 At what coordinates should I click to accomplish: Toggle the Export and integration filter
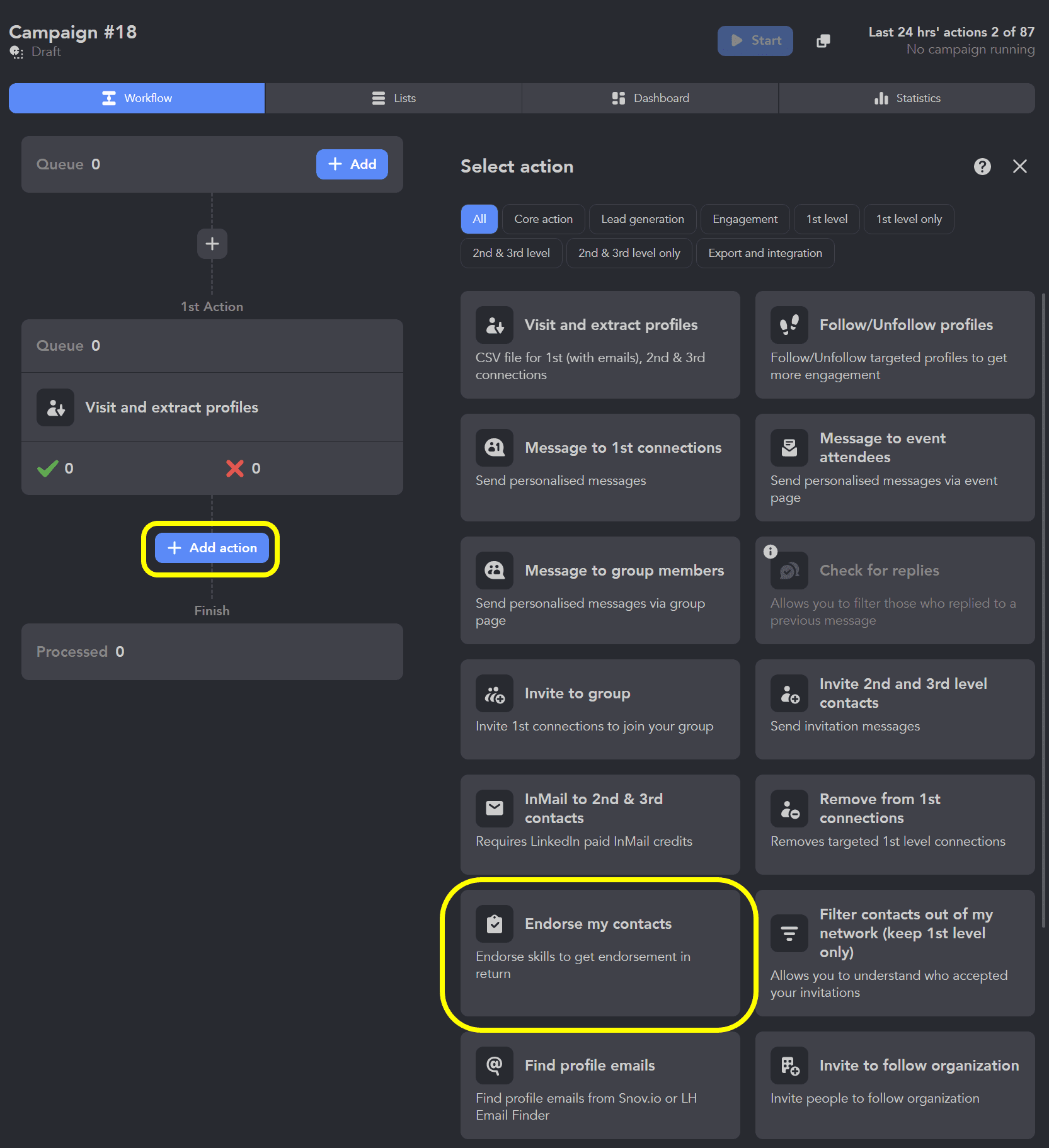pyautogui.click(x=765, y=253)
